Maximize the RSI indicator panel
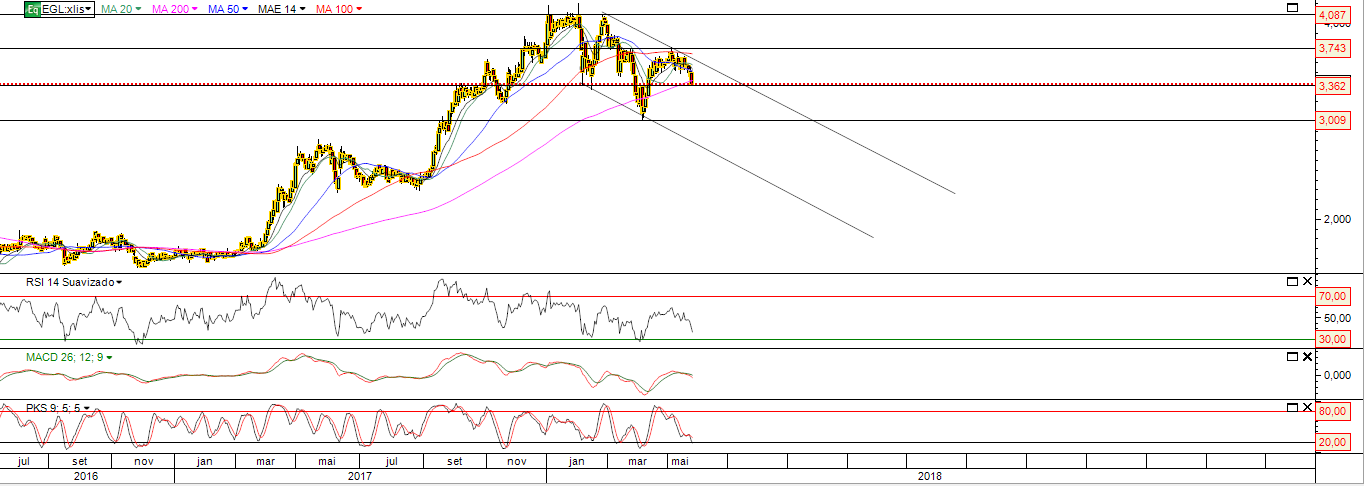This screenshot has width=1364, height=486. pos(1292,282)
